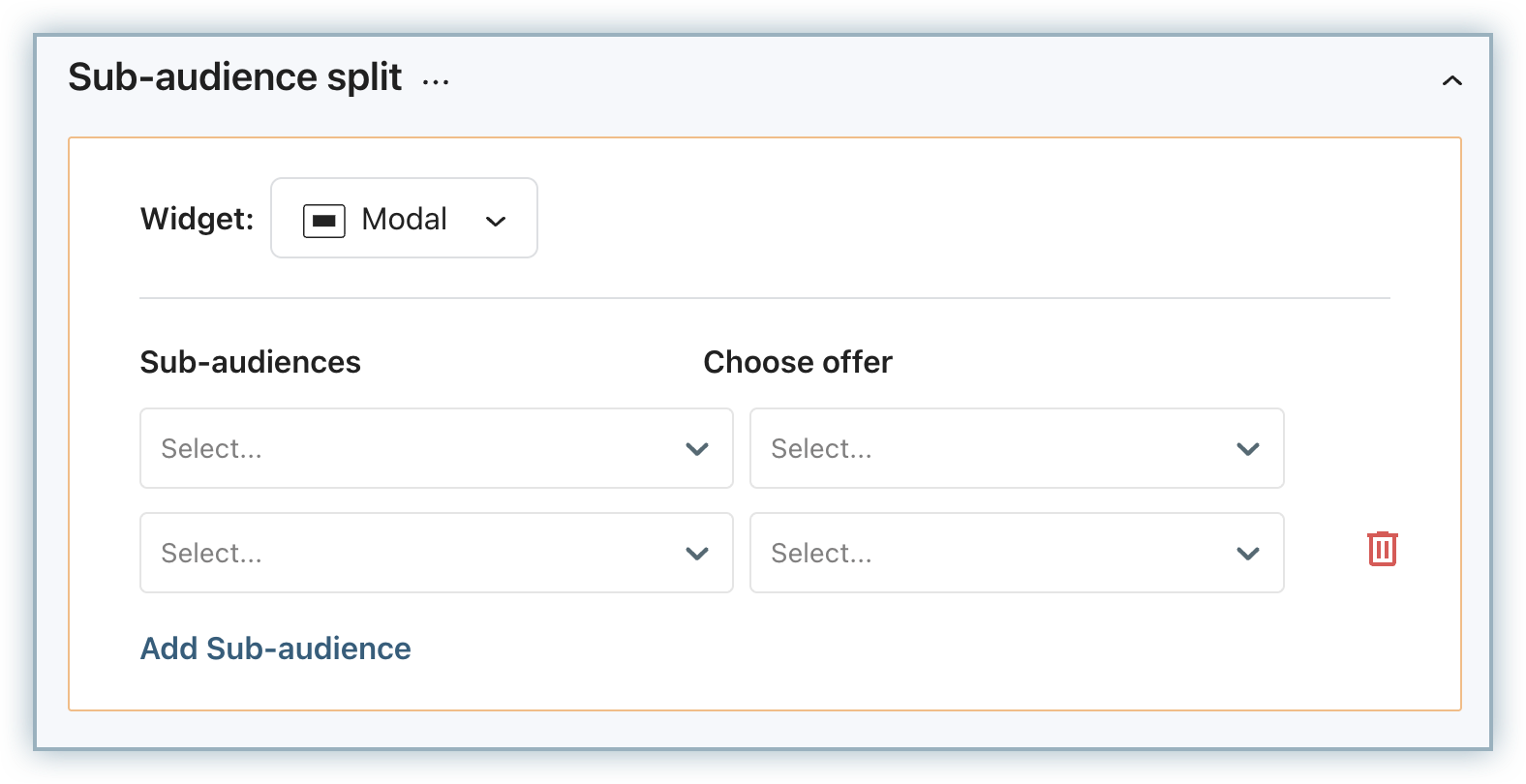Click the Sub-audiences column heading
1526x784 pixels.
pos(251,362)
